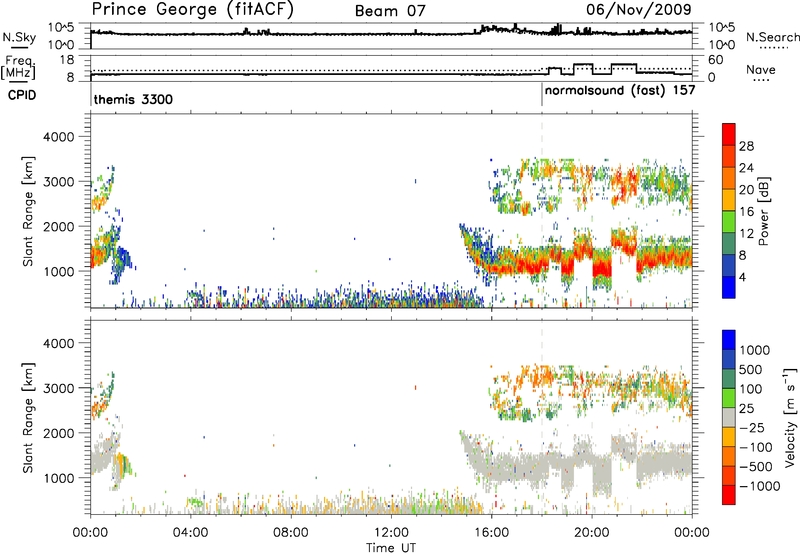Pick the yellow 16-20 dB power color segment

(729, 199)
